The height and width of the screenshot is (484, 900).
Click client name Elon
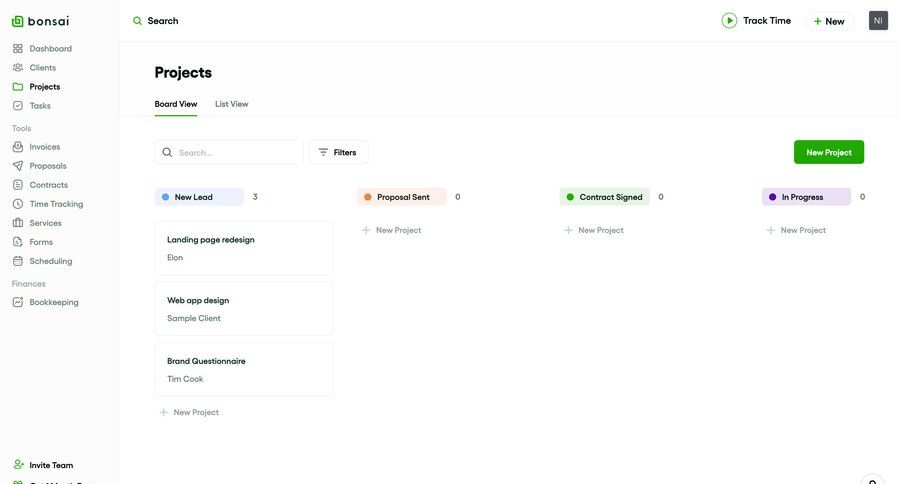[x=175, y=258]
